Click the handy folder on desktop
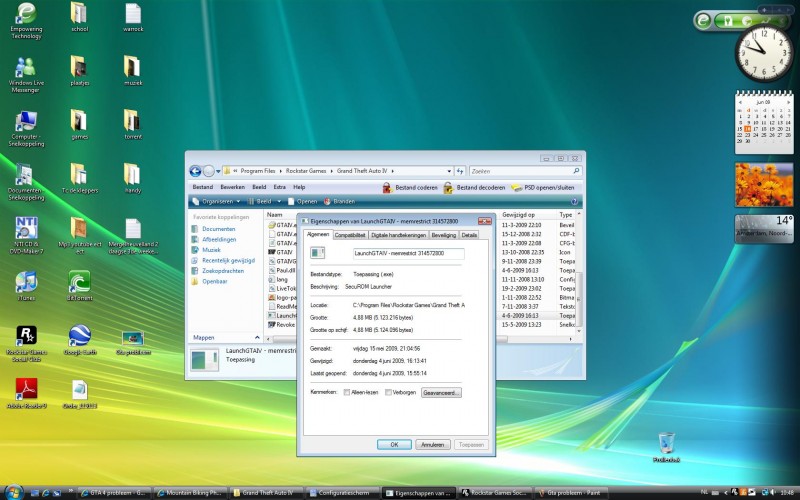 [133, 178]
